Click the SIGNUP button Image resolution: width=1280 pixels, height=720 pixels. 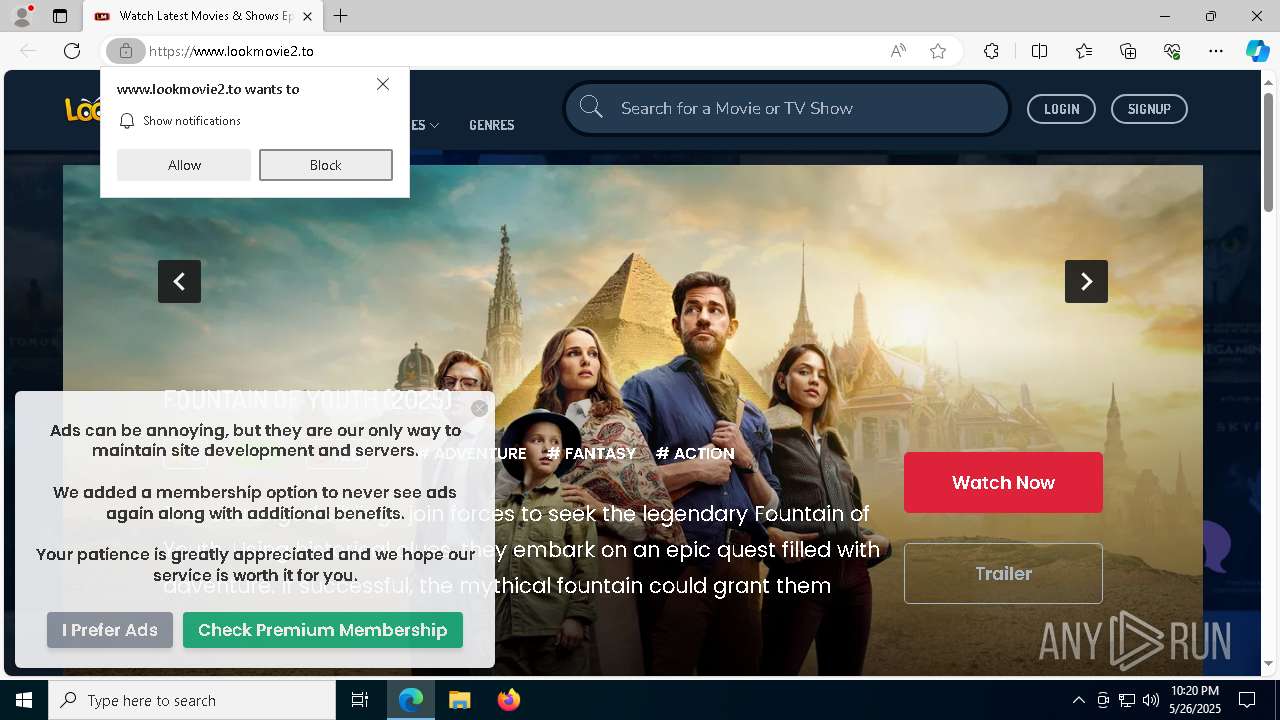[x=1149, y=109]
